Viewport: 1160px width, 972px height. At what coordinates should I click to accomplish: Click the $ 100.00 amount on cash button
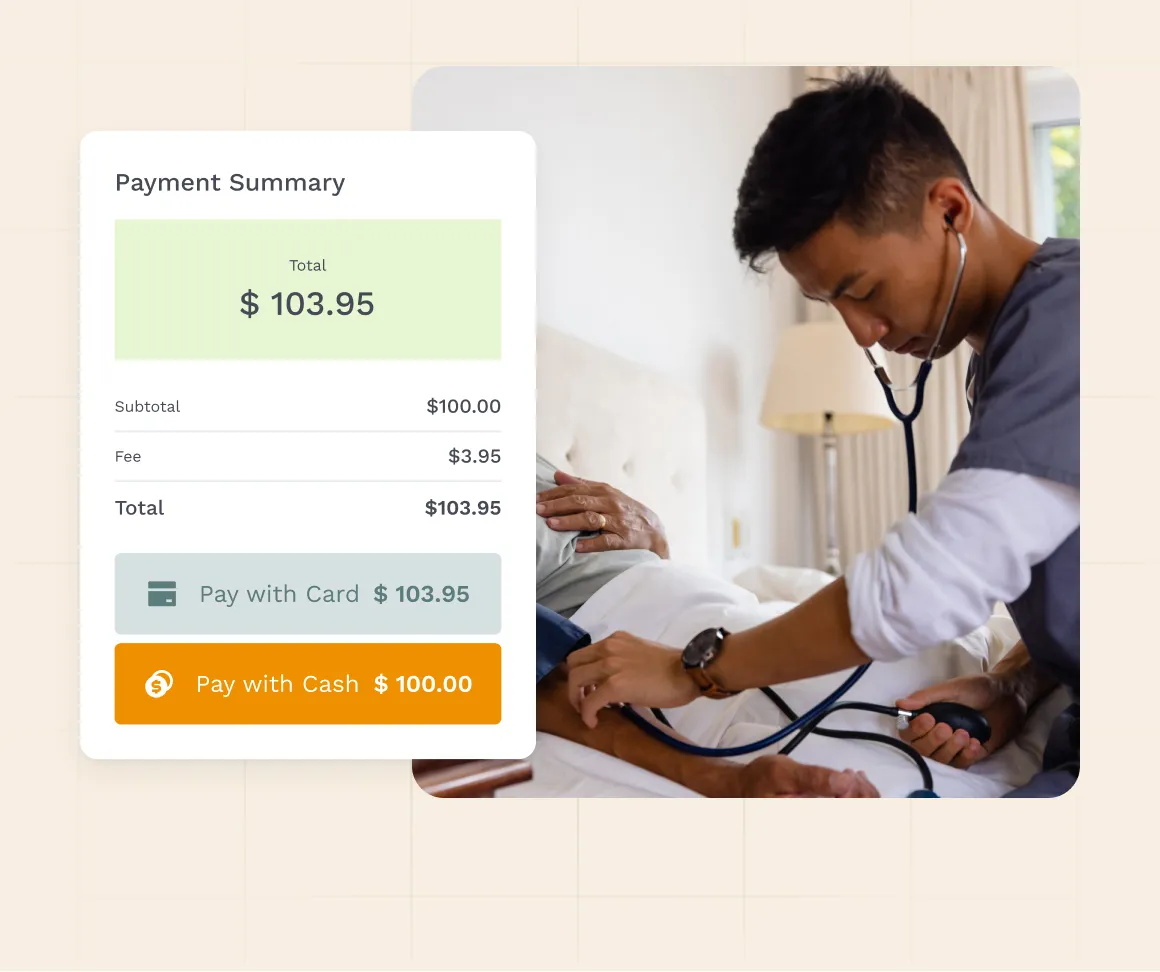(x=422, y=684)
